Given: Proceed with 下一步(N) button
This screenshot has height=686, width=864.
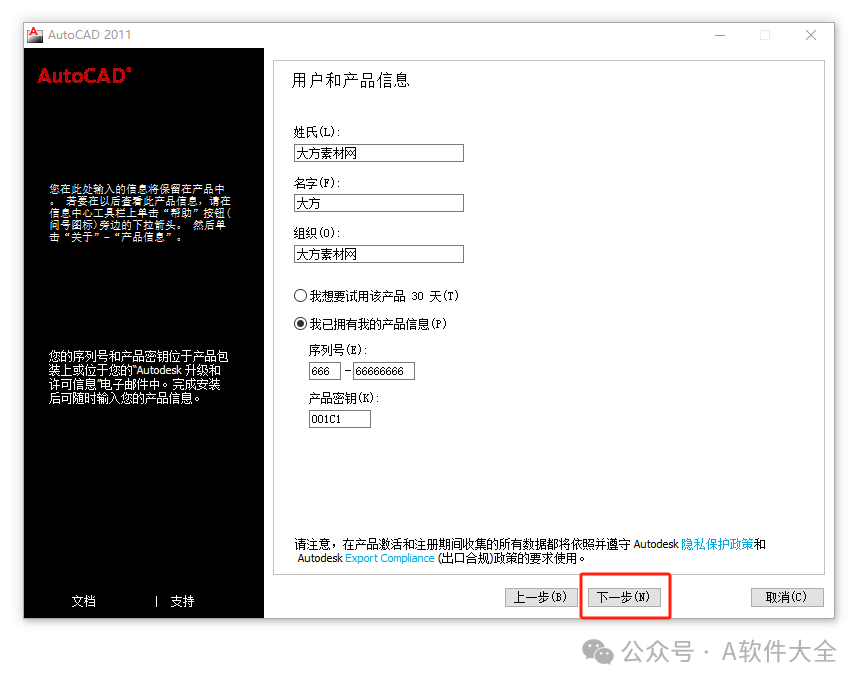Looking at the screenshot, I should (x=624, y=597).
